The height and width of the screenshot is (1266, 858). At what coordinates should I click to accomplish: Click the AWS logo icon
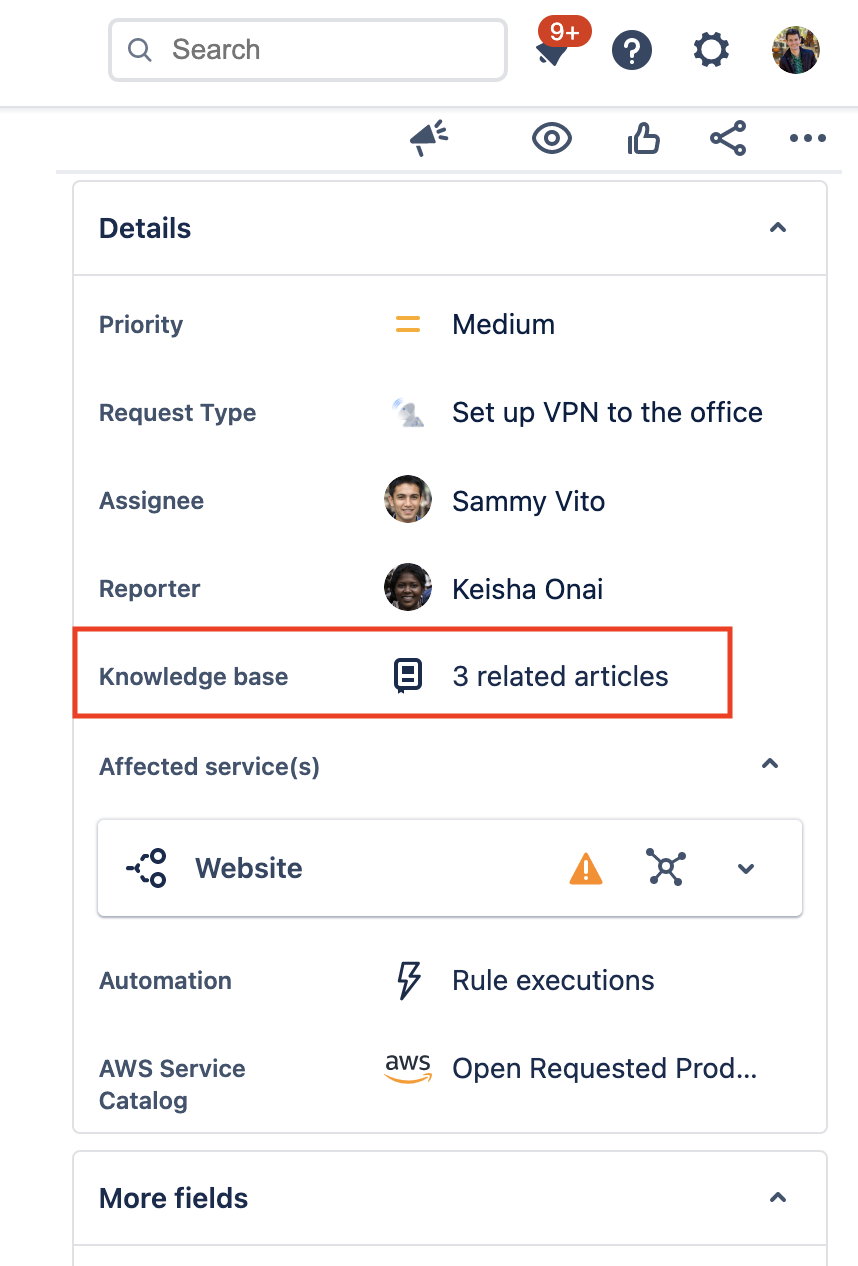coord(408,1068)
